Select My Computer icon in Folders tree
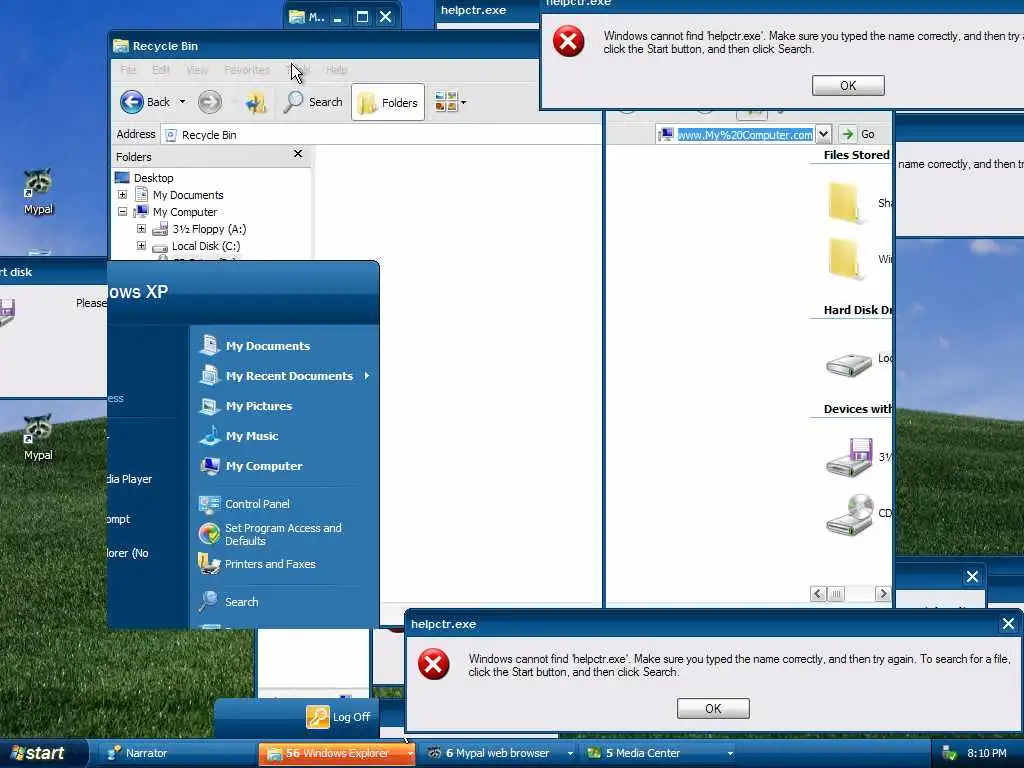1024x768 pixels. tap(141, 212)
